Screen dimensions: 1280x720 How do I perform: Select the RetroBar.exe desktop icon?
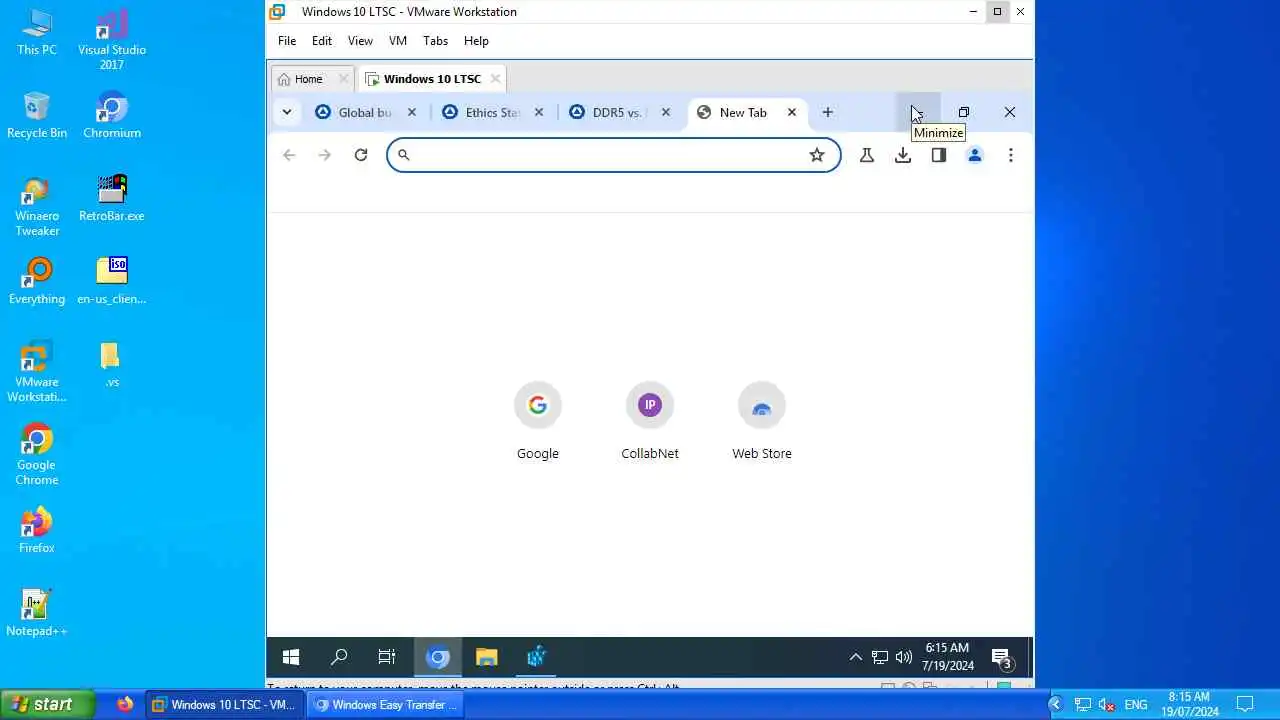[112, 199]
